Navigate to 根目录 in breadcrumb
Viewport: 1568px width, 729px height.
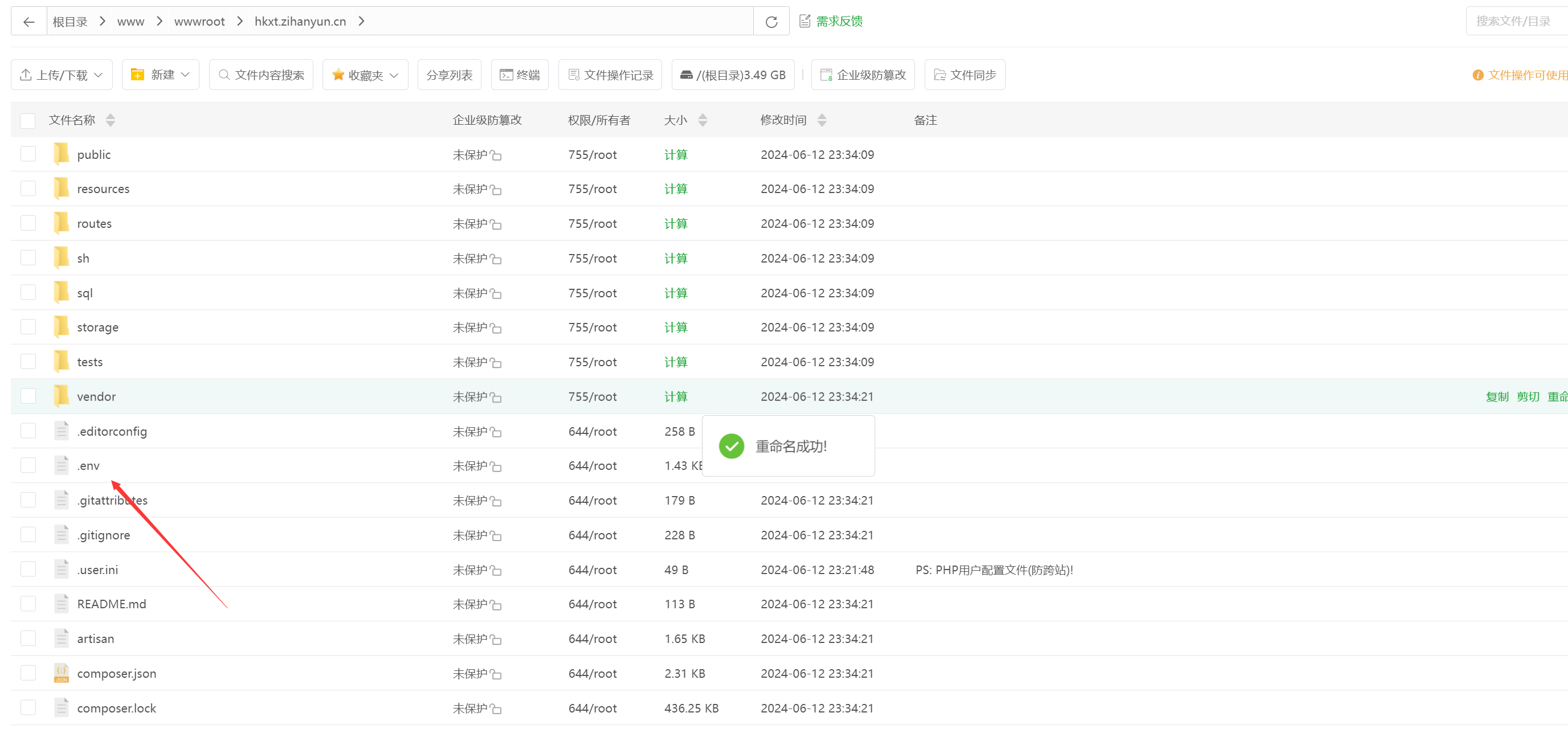click(x=70, y=22)
